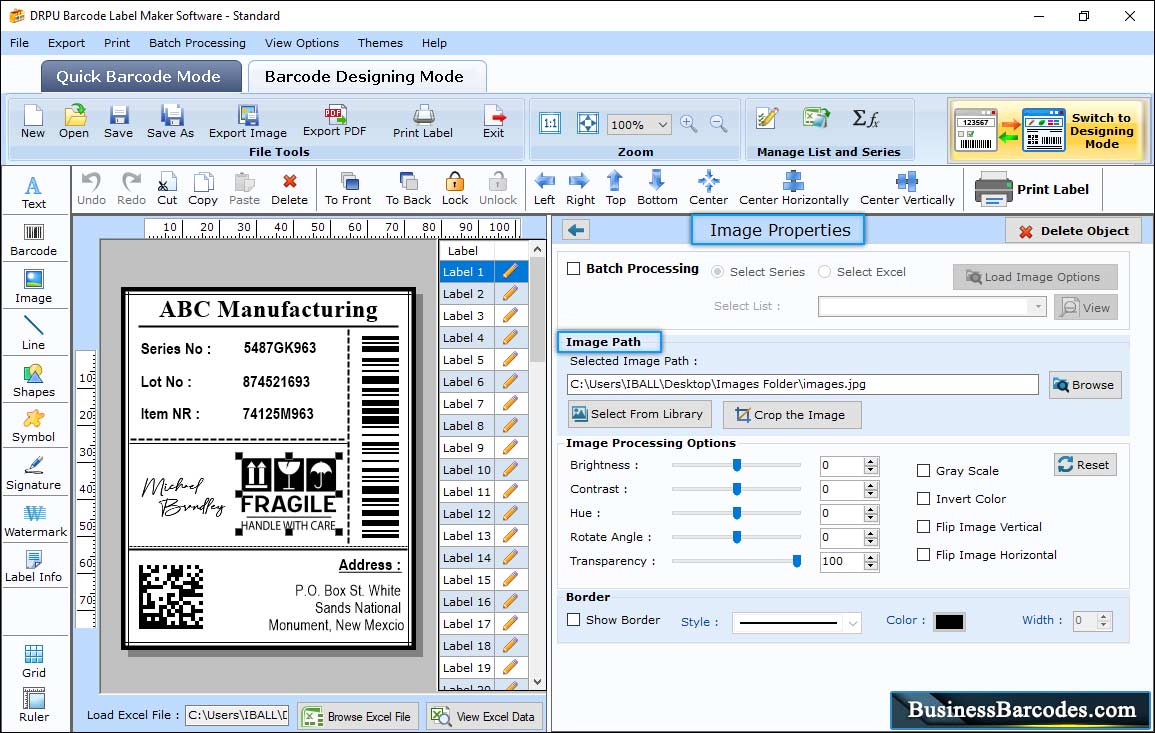
Task: Click the fit-to-window zoom icon
Action: [588, 123]
